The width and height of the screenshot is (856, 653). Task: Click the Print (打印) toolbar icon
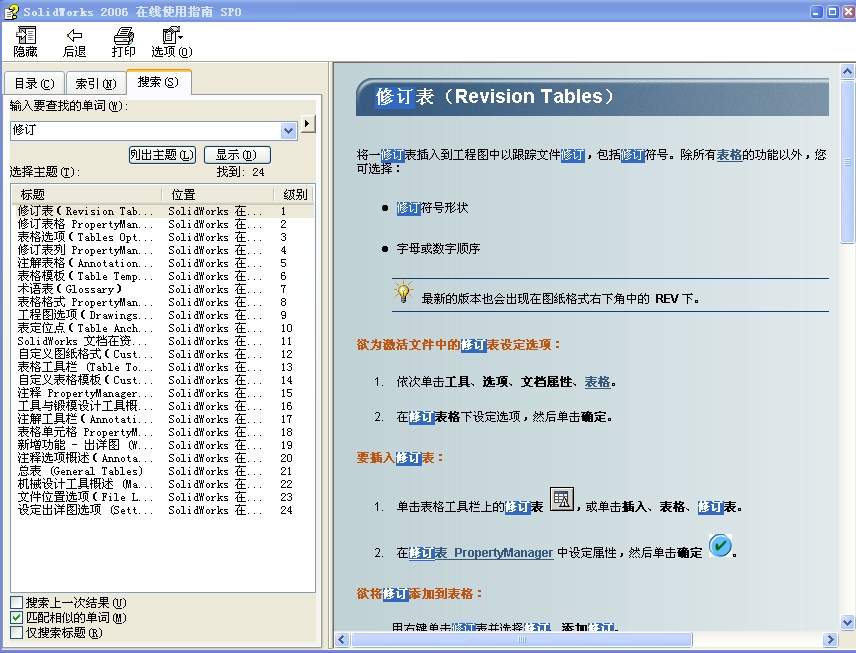pos(122,41)
